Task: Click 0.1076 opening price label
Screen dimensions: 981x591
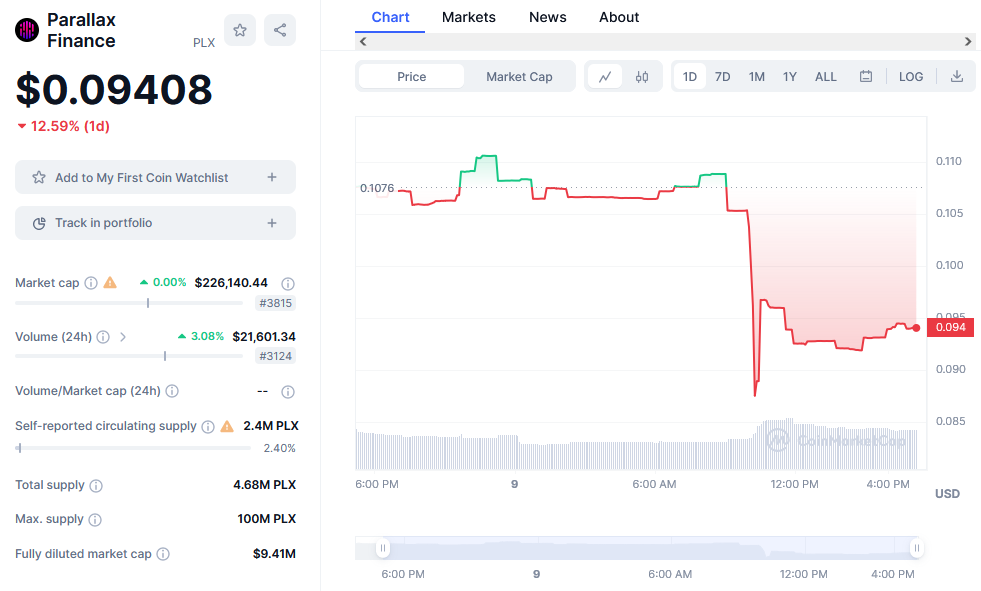Action: pos(377,188)
